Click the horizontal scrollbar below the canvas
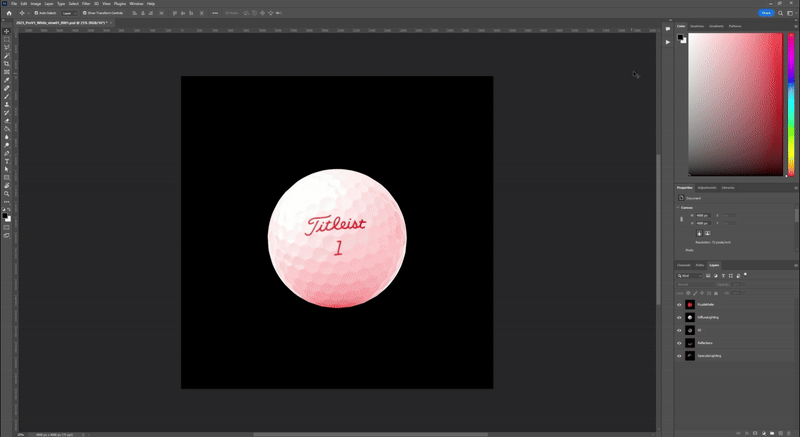The width and height of the screenshot is (800, 437). [370, 435]
